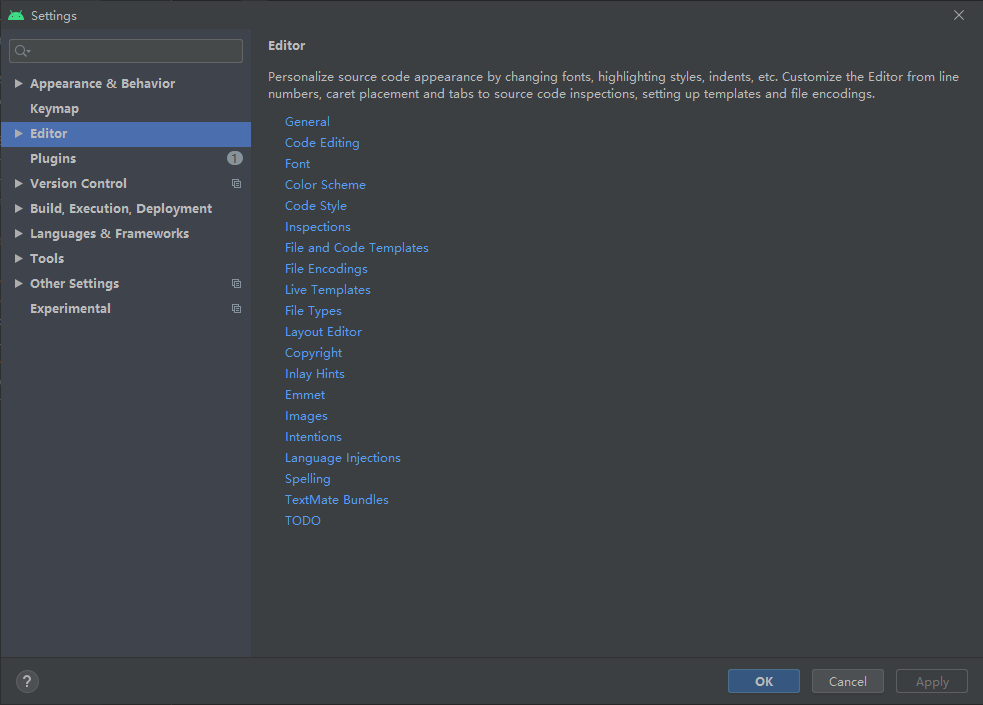983x705 pixels.
Task: Click the project-level icon next to Other Settings
Action: coord(236,284)
